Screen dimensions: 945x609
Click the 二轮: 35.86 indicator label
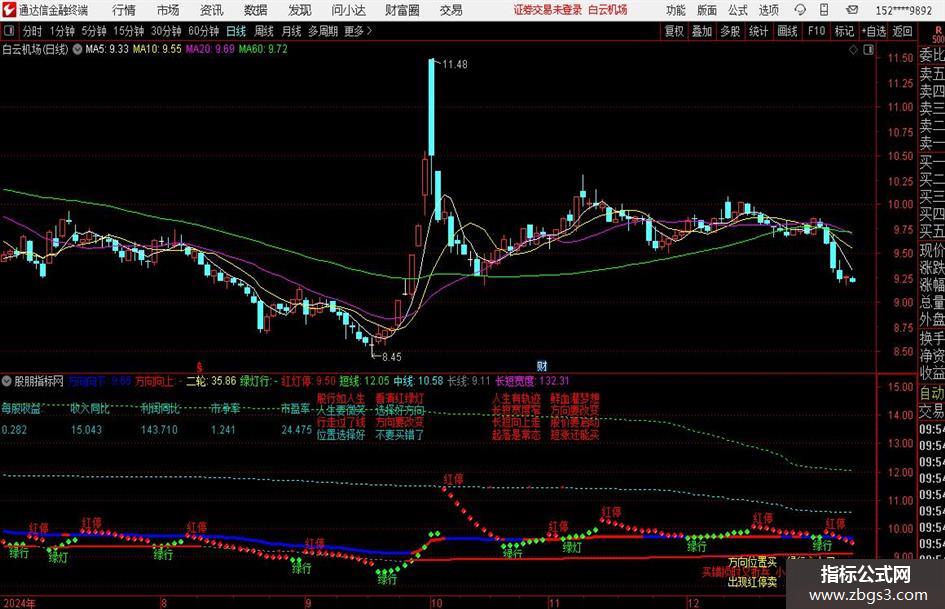(x=211, y=381)
